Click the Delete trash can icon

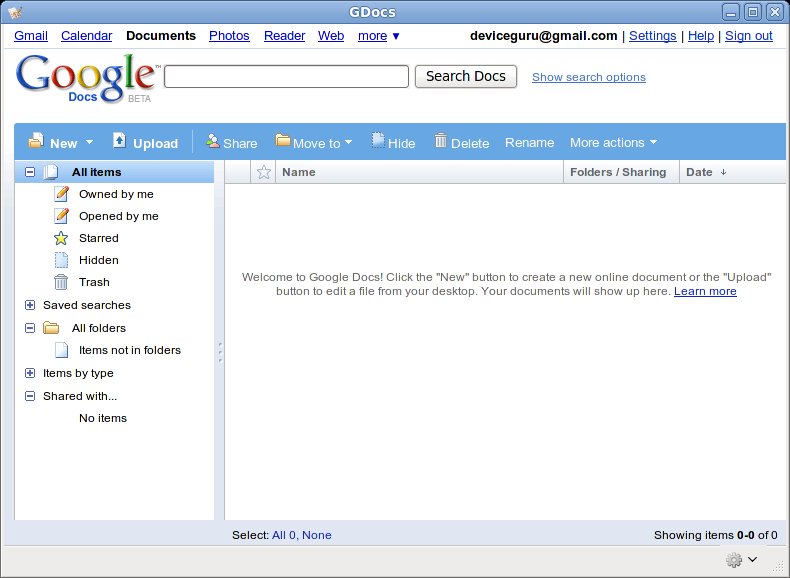[x=441, y=141]
